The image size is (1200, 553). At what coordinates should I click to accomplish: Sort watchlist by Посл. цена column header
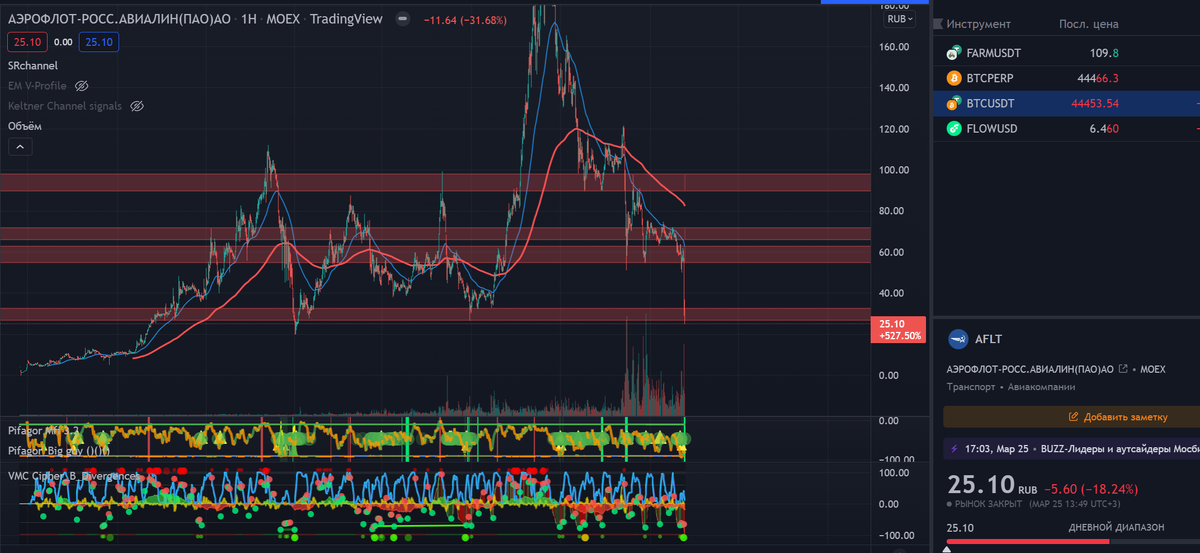[1090, 24]
